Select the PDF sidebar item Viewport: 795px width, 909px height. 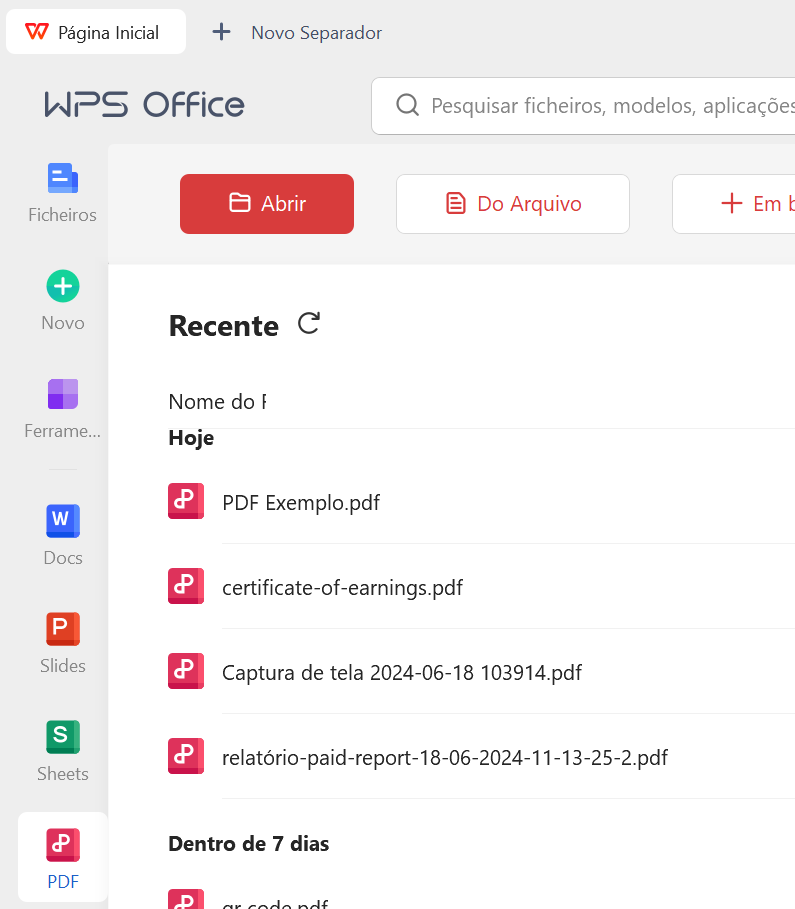63,857
